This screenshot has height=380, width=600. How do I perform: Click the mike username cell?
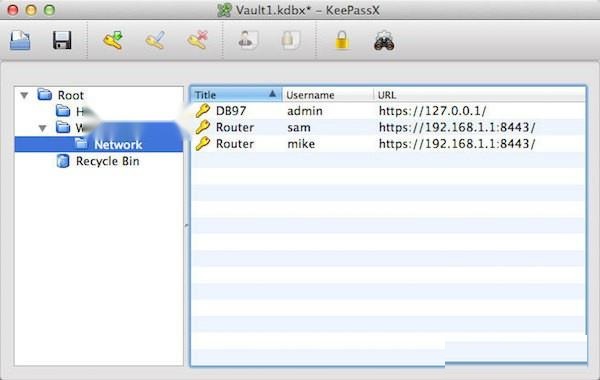click(x=301, y=144)
